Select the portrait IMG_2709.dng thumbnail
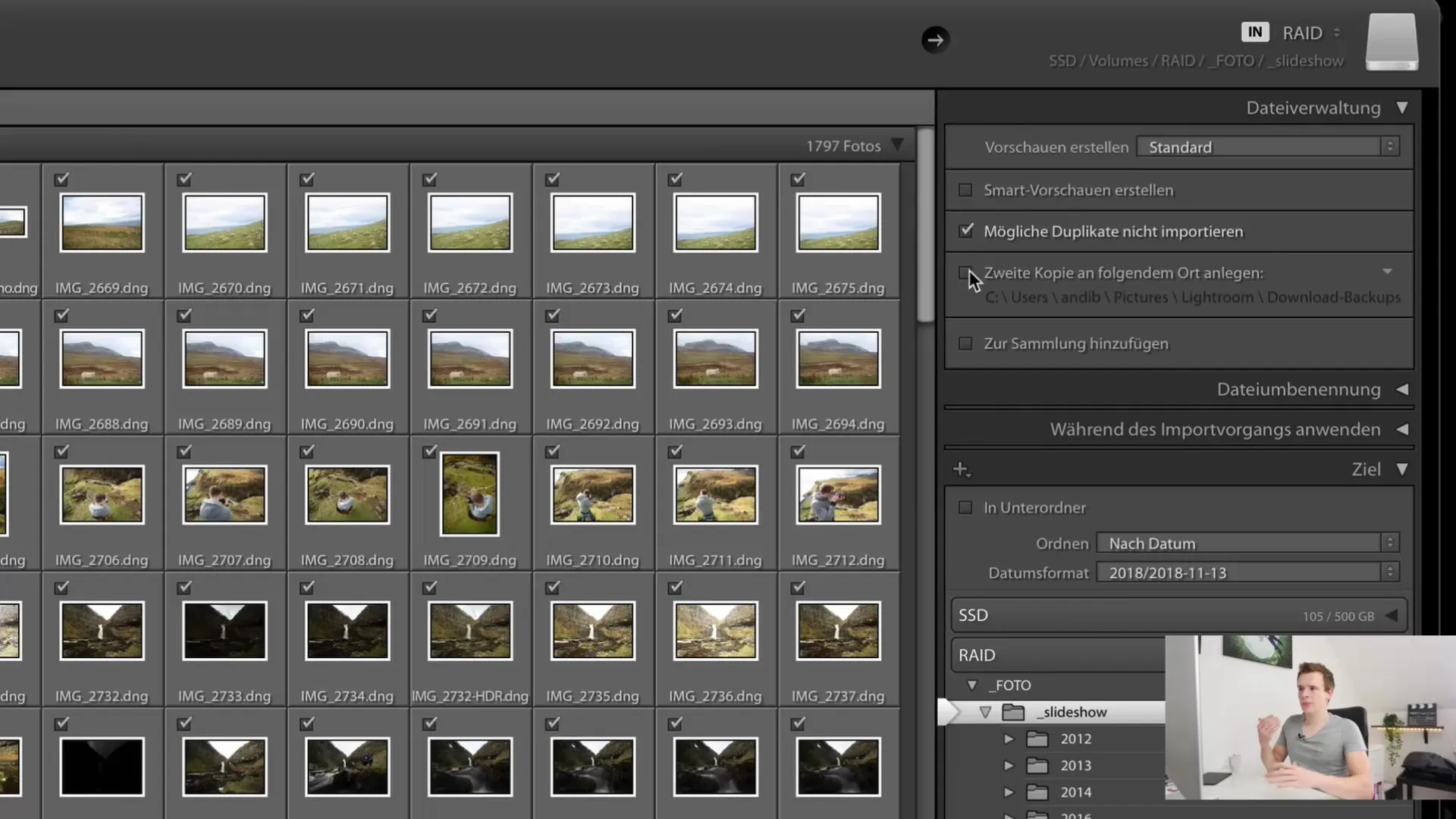Image resolution: width=1456 pixels, height=819 pixels. pyautogui.click(x=469, y=494)
